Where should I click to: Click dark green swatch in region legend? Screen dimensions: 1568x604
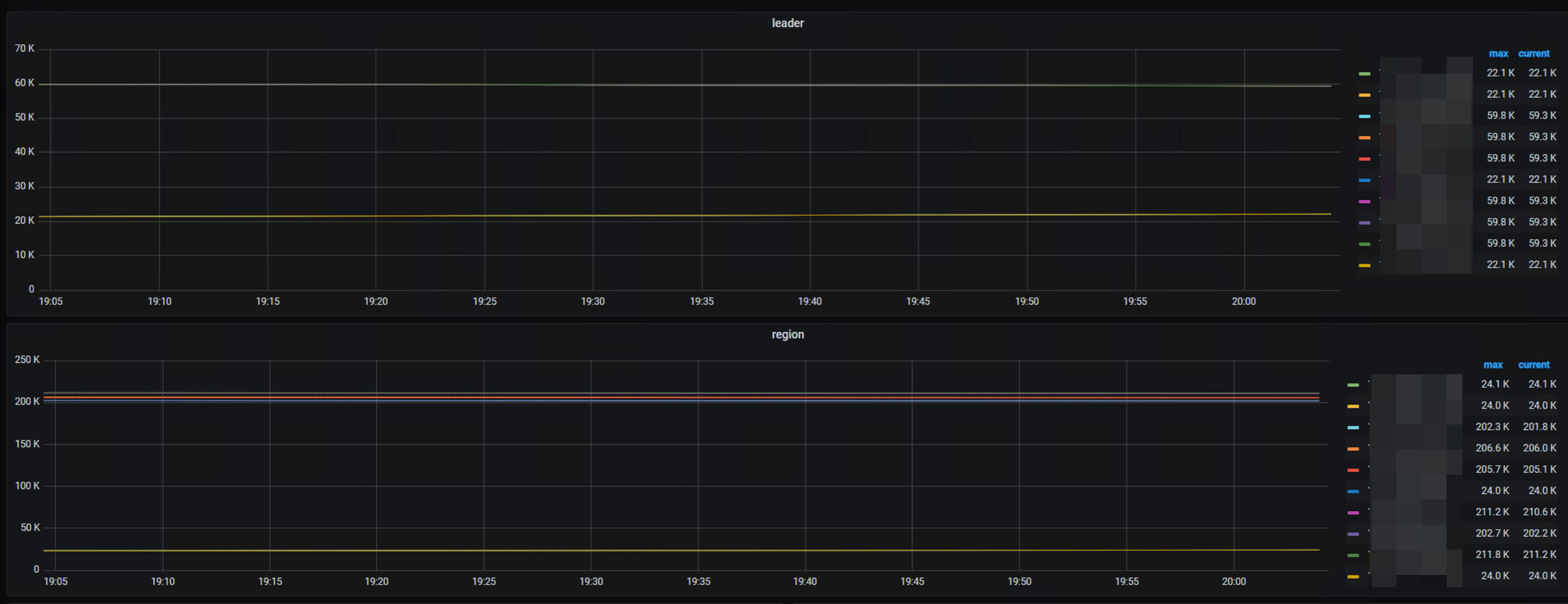[1353, 555]
